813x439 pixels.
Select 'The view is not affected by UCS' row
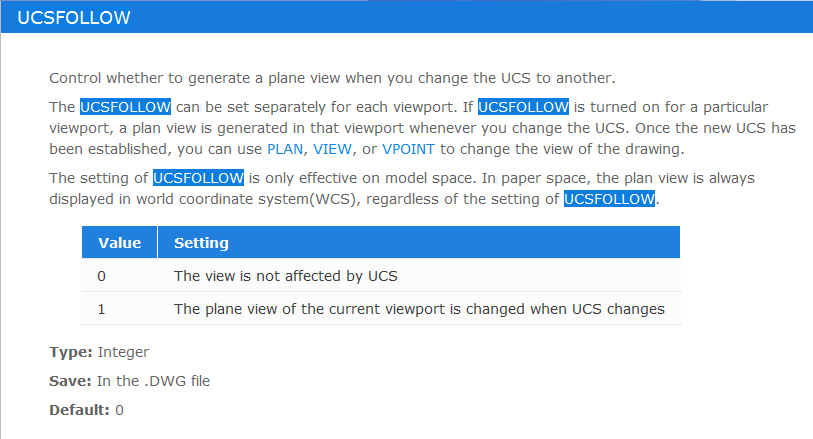381,276
